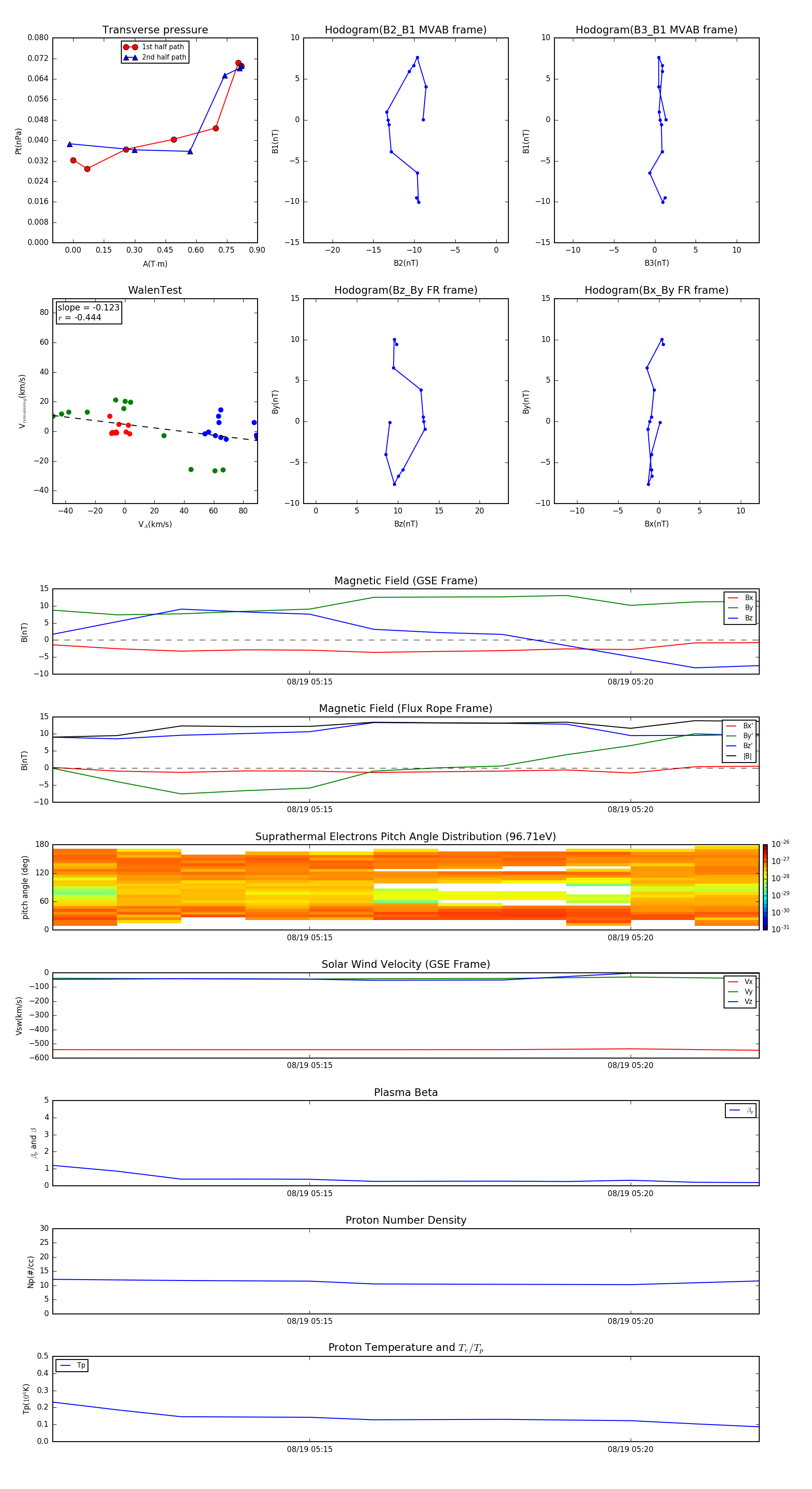Click the A(T·m) x-axis label
This screenshot has height=1489, width=812.
coord(155,264)
